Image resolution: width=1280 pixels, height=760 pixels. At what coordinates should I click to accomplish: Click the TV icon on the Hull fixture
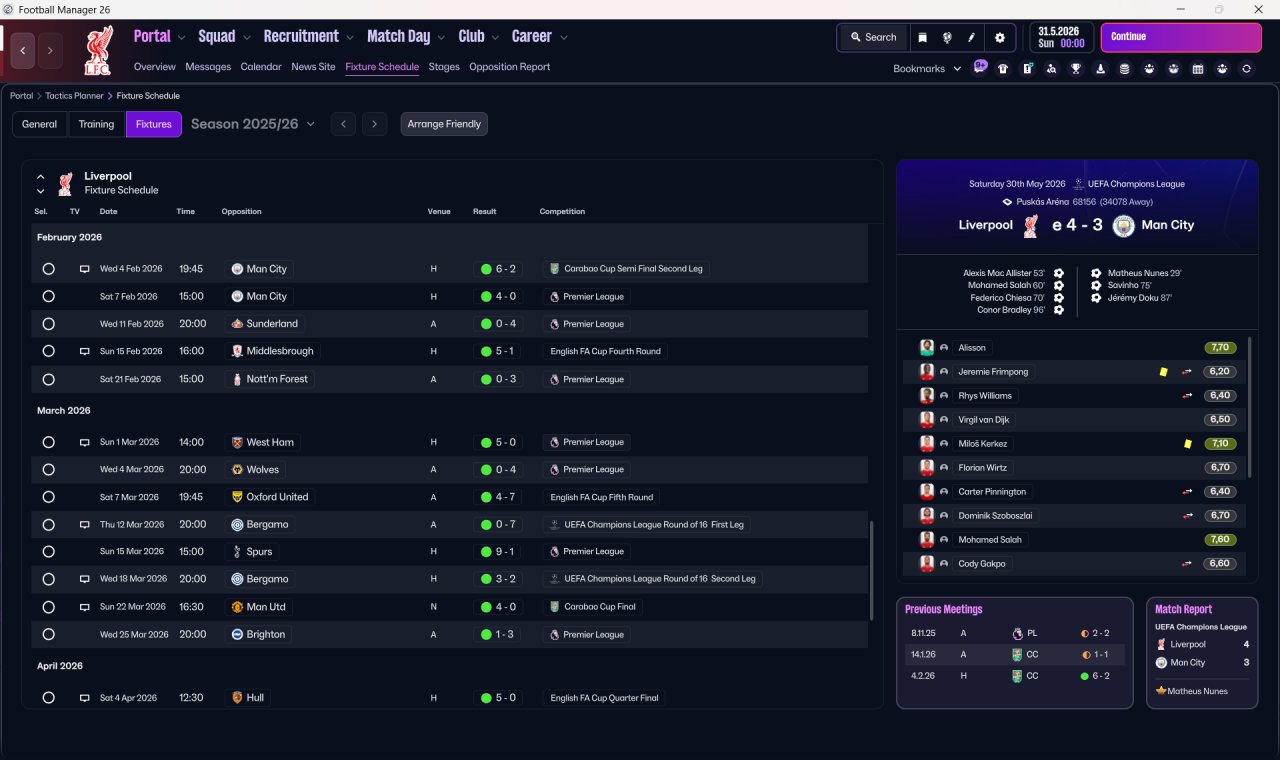tap(85, 698)
